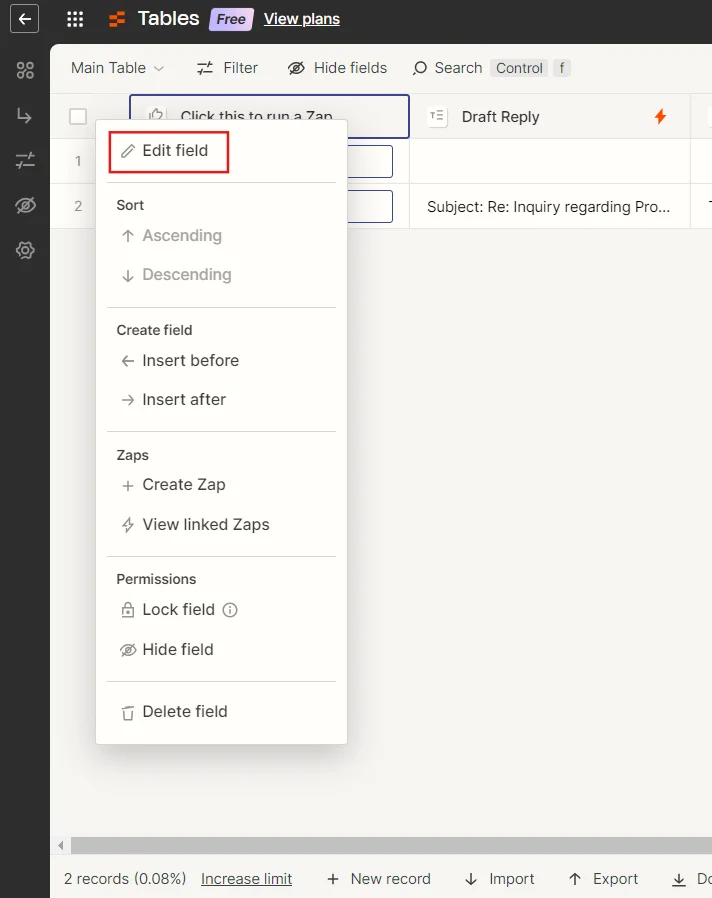
Task: Click Hide fields in the toolbar
Action: 337,68
